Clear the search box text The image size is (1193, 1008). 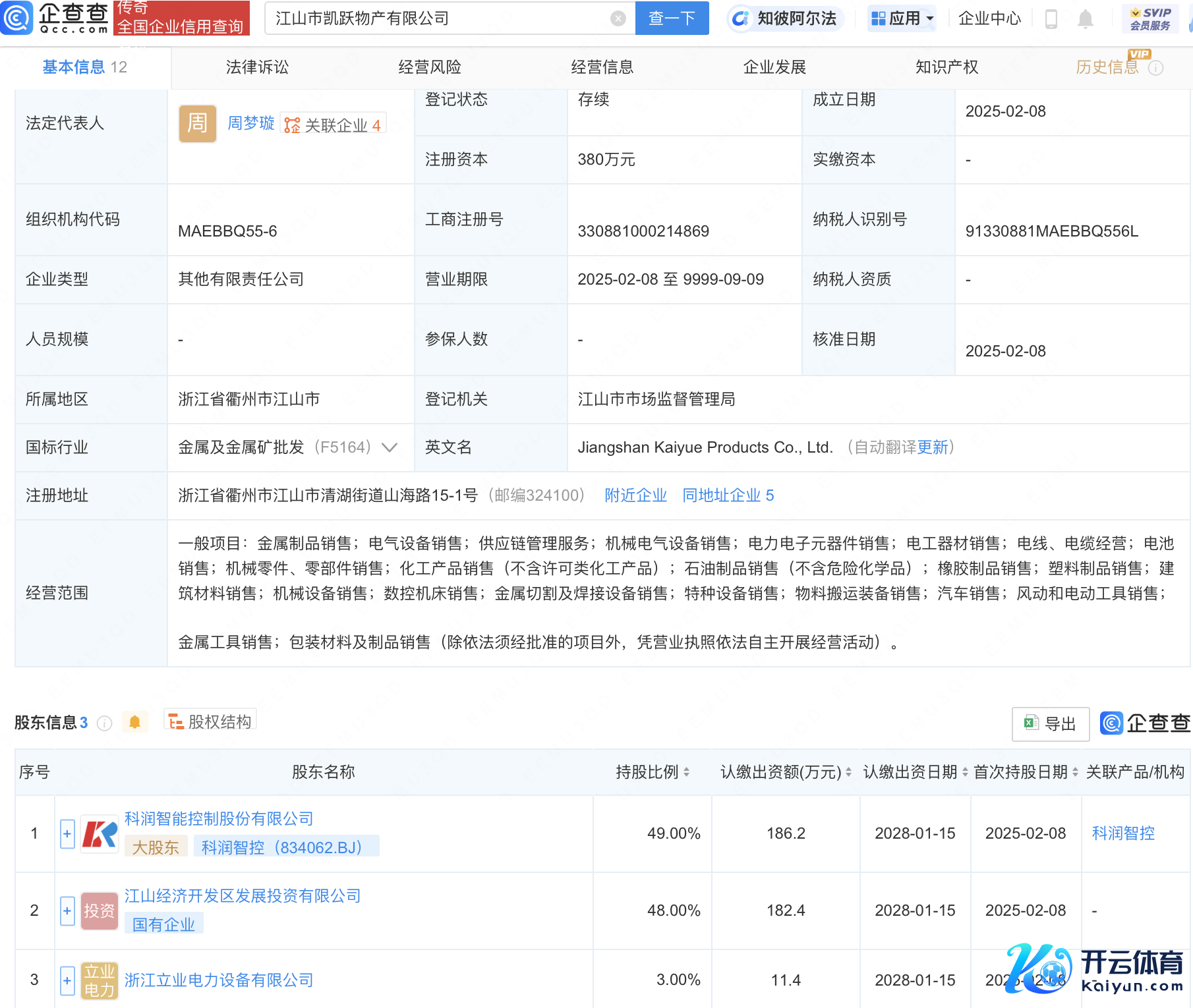click(x=618, y=18)
